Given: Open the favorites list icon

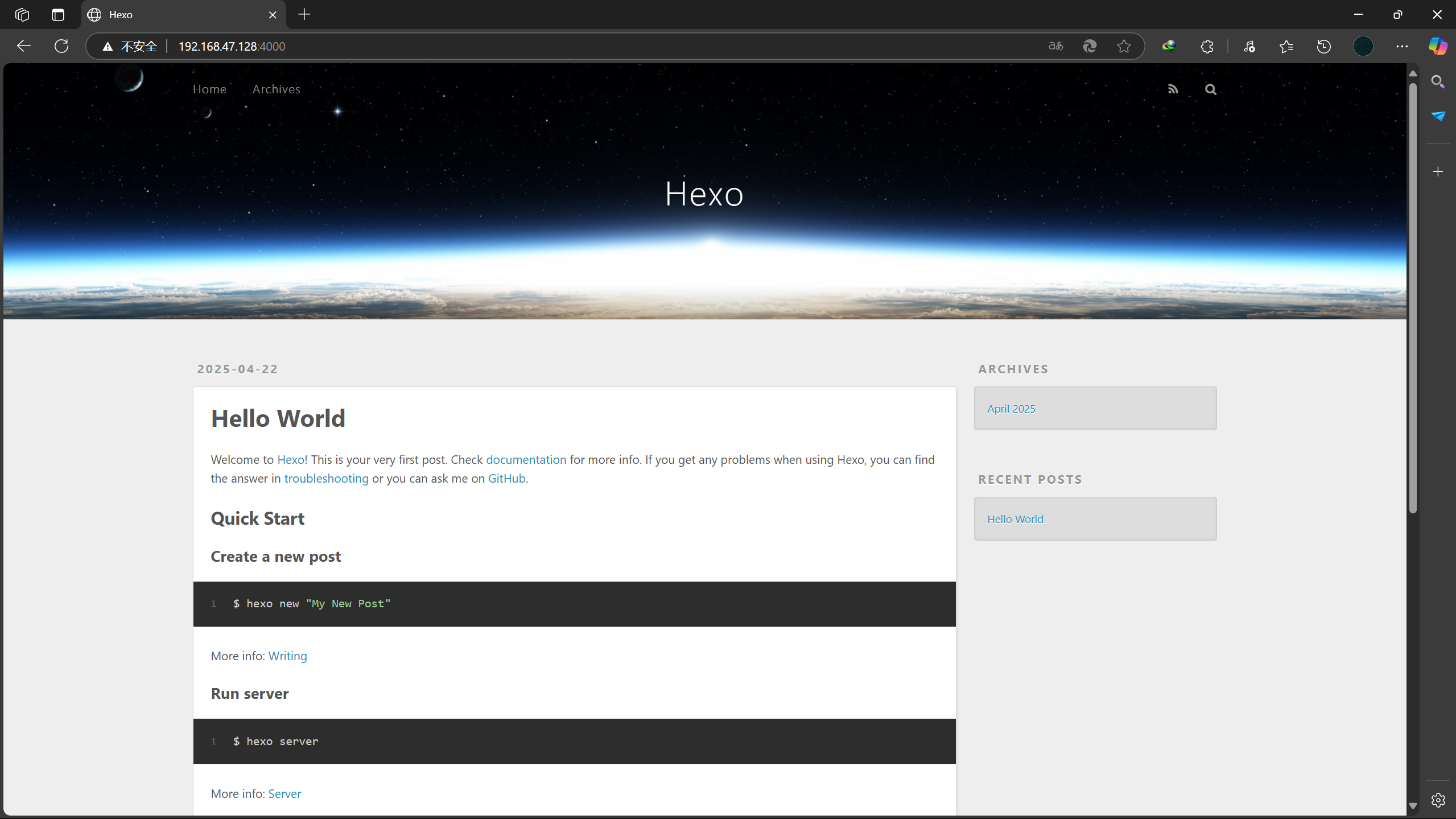Looking at the screenshot, I should (1286, 46).
